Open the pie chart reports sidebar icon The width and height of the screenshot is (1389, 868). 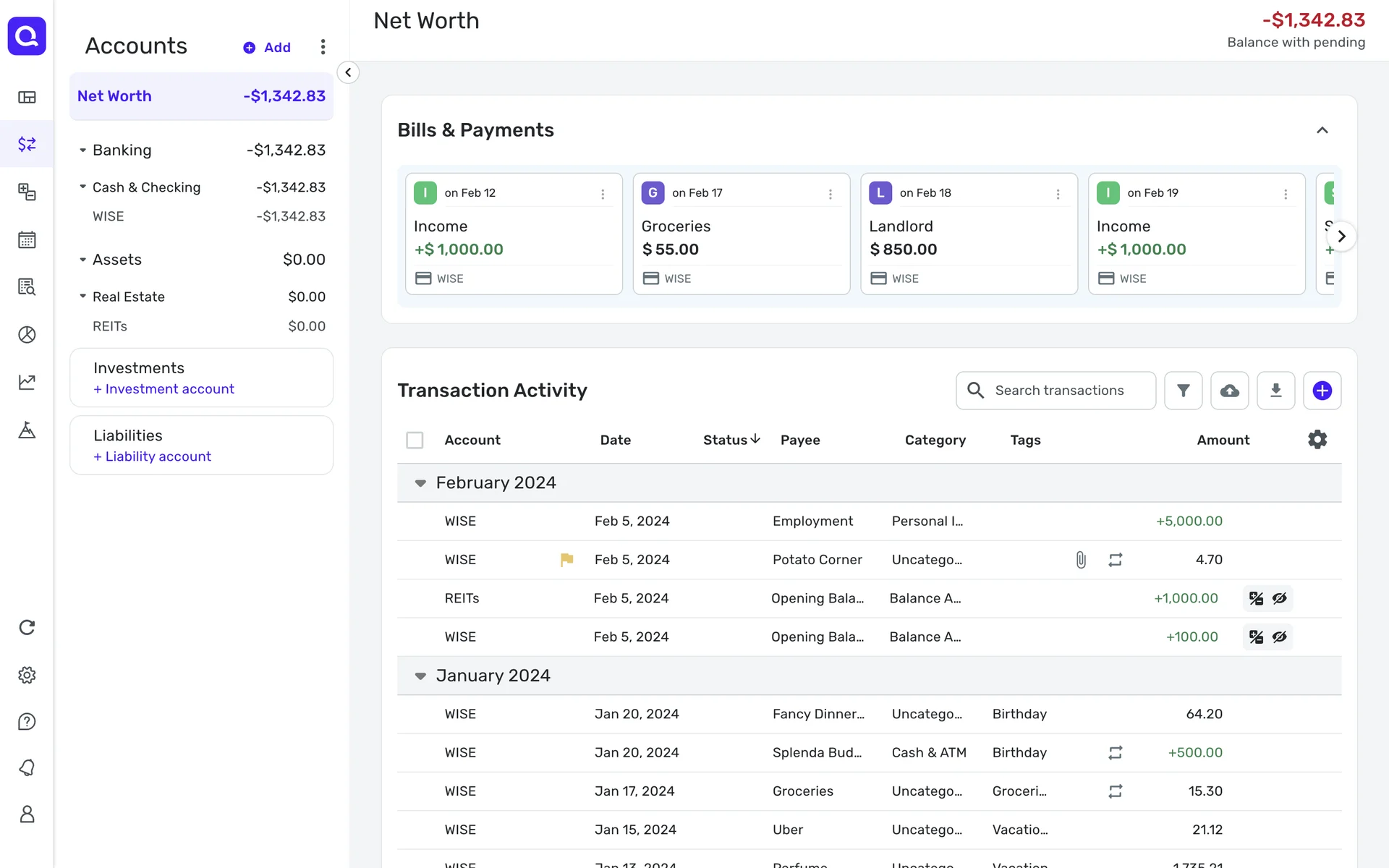click(x=27, y=334)
